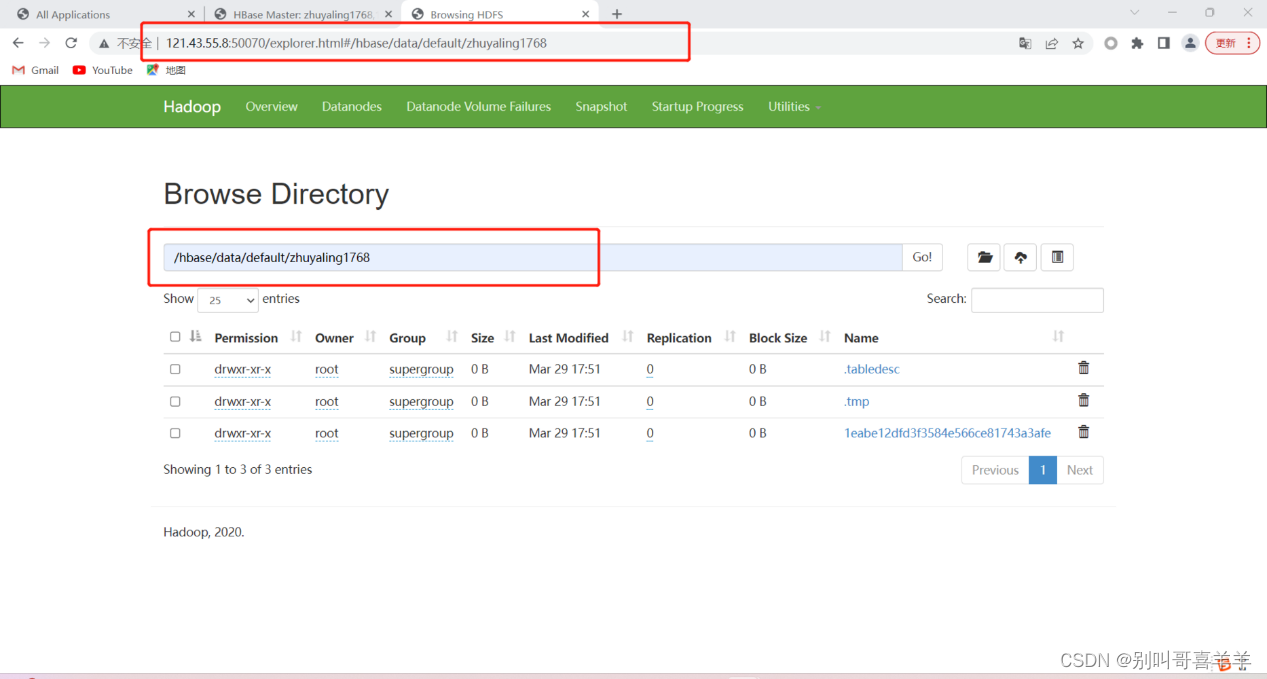1267x679 pixels.
Task: Open the Snapshot nav item
Action: click(601, 107)
